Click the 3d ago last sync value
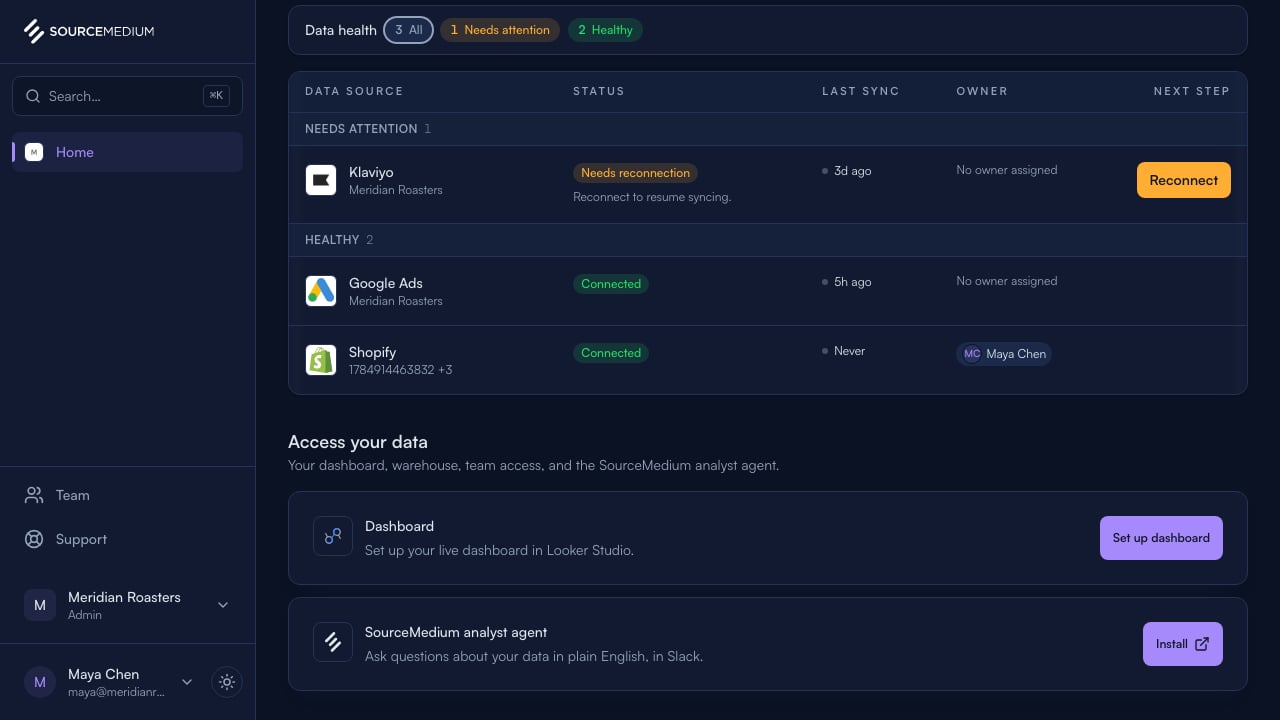1280x720 pixels. click(x=852, y=171)
